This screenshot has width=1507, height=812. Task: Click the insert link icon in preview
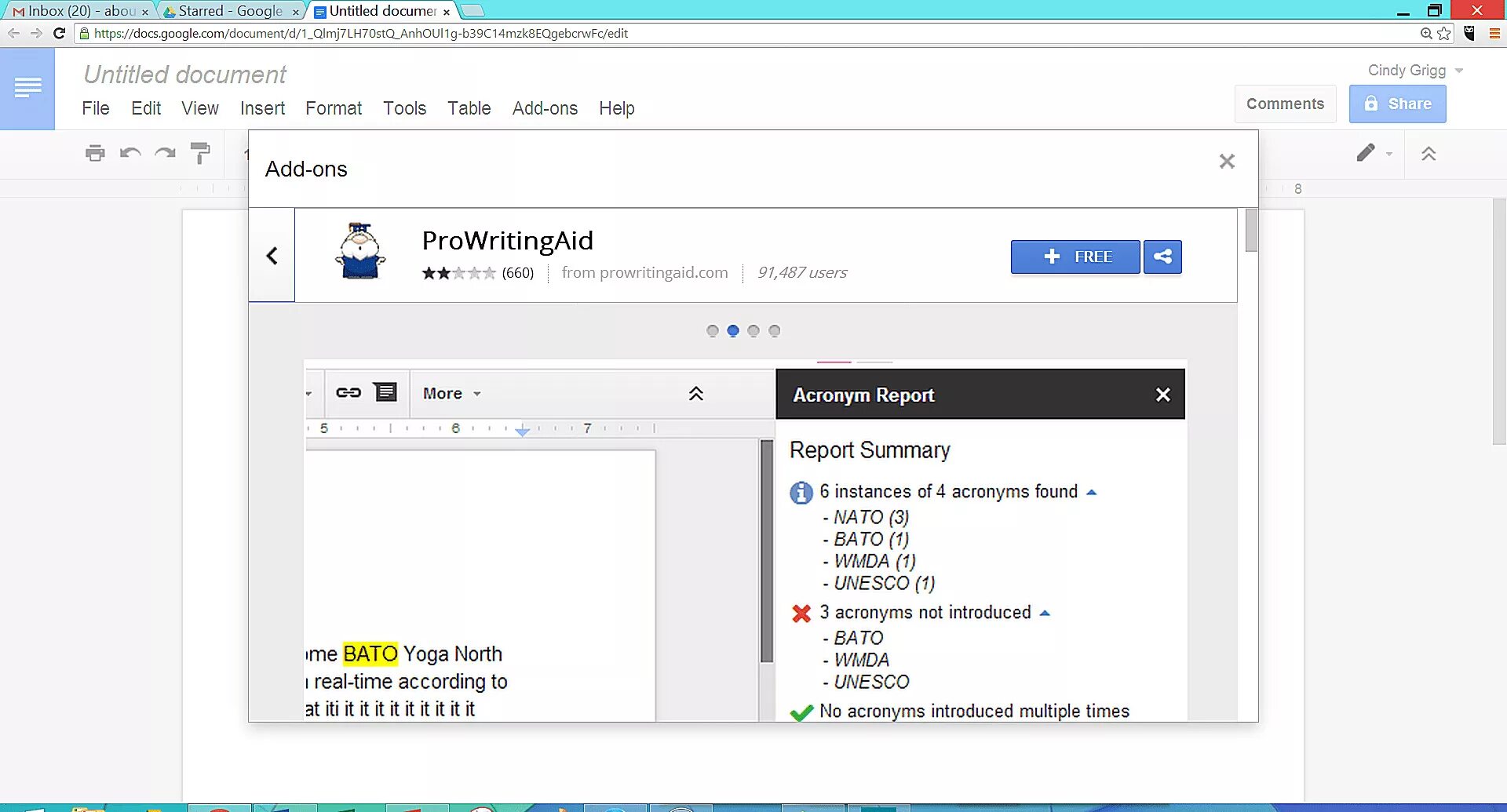pyautogui.click(x=348, y=392)
